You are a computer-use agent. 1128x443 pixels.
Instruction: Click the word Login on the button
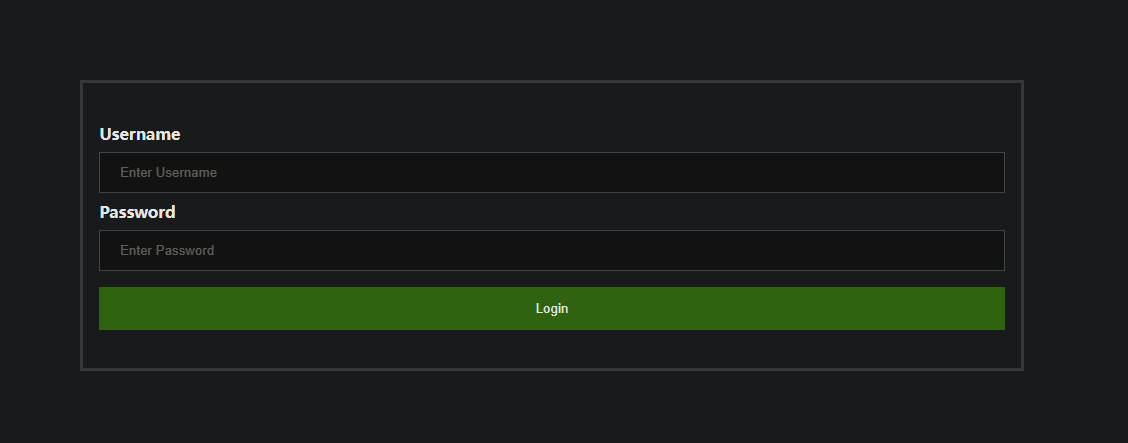(x=552, y=309)
